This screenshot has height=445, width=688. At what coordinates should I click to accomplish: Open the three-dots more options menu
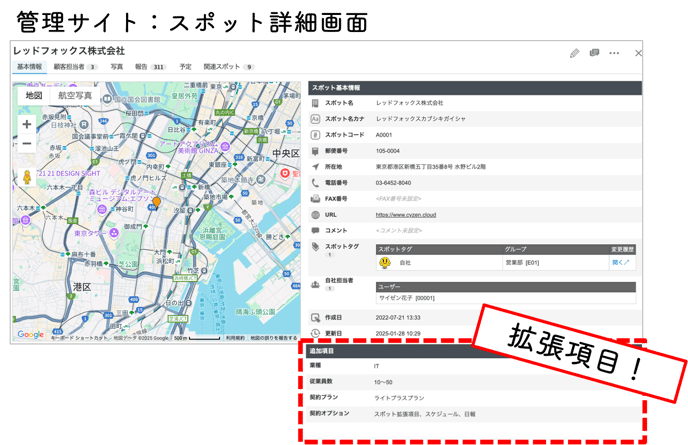click(x=614, y=53)
